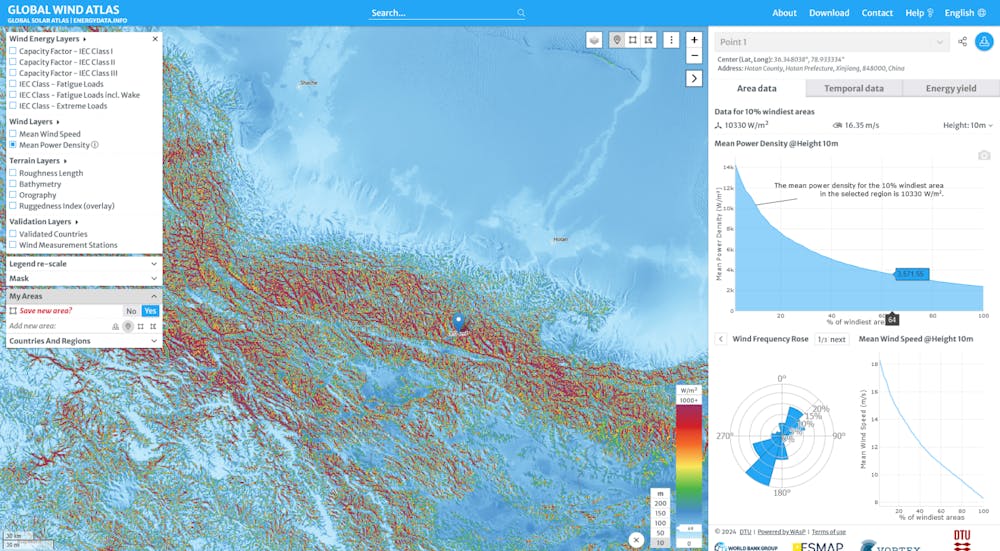This screenshot has height=551, width=1000.
Task: Open the Energy yield tab
Action: [951, 88]
